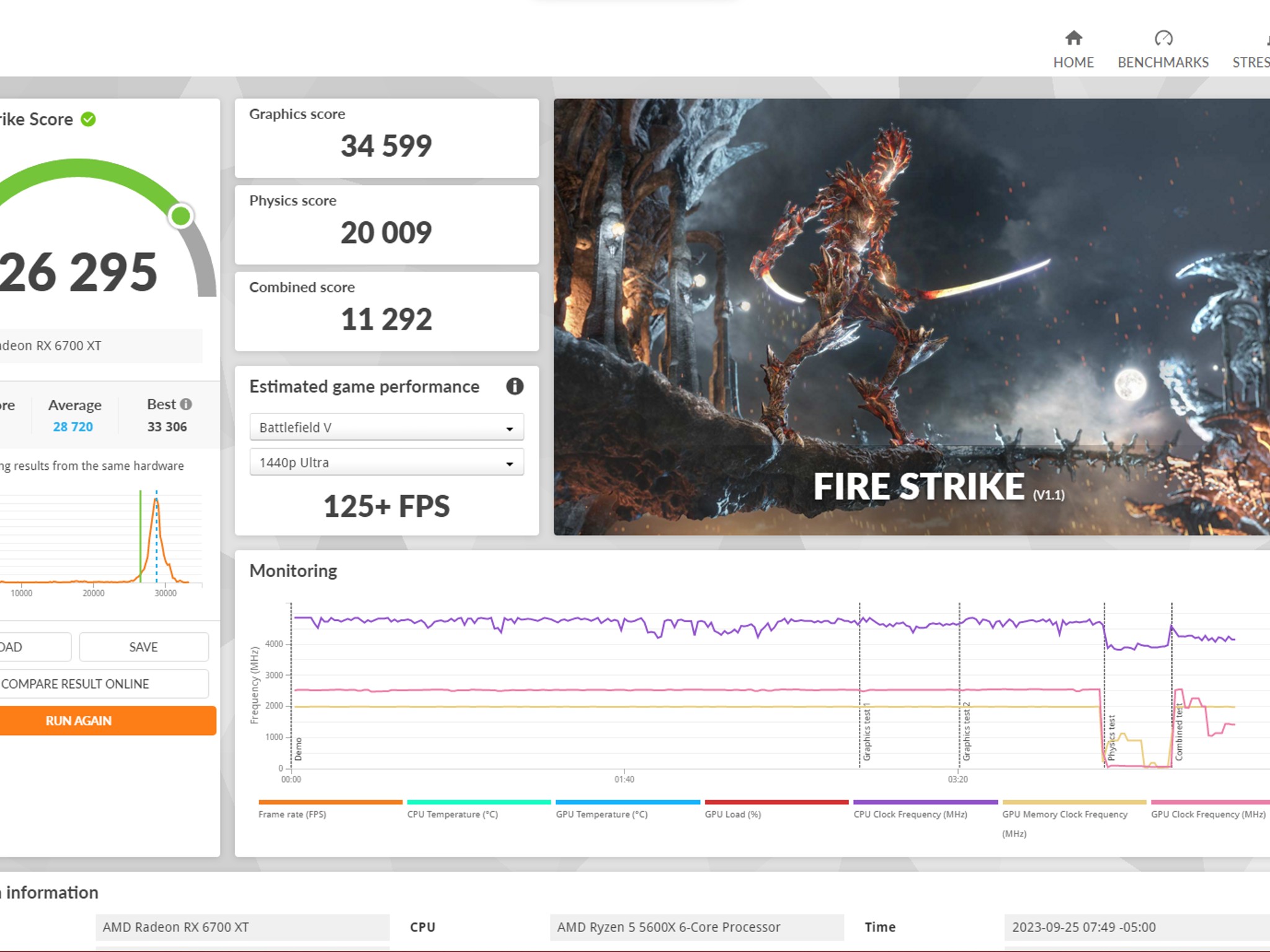Toggle the GPU Temperature legend

point(628,809)
